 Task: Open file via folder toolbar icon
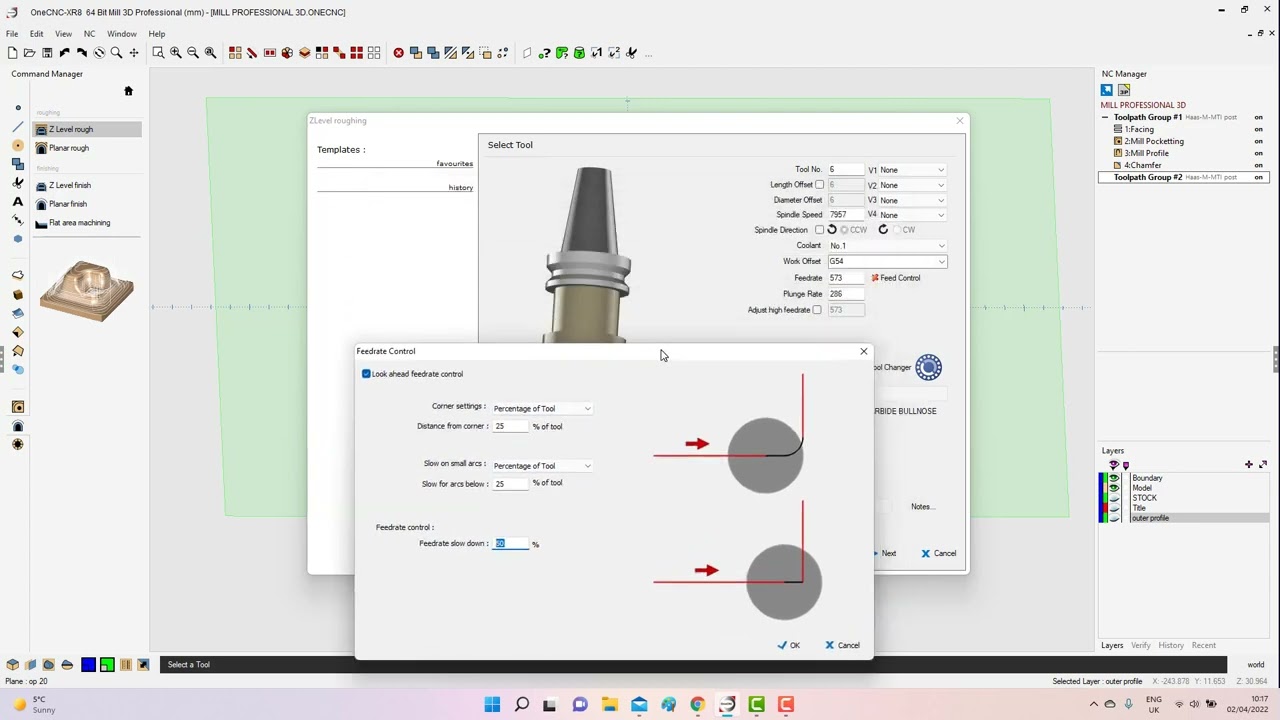[30, 52]
